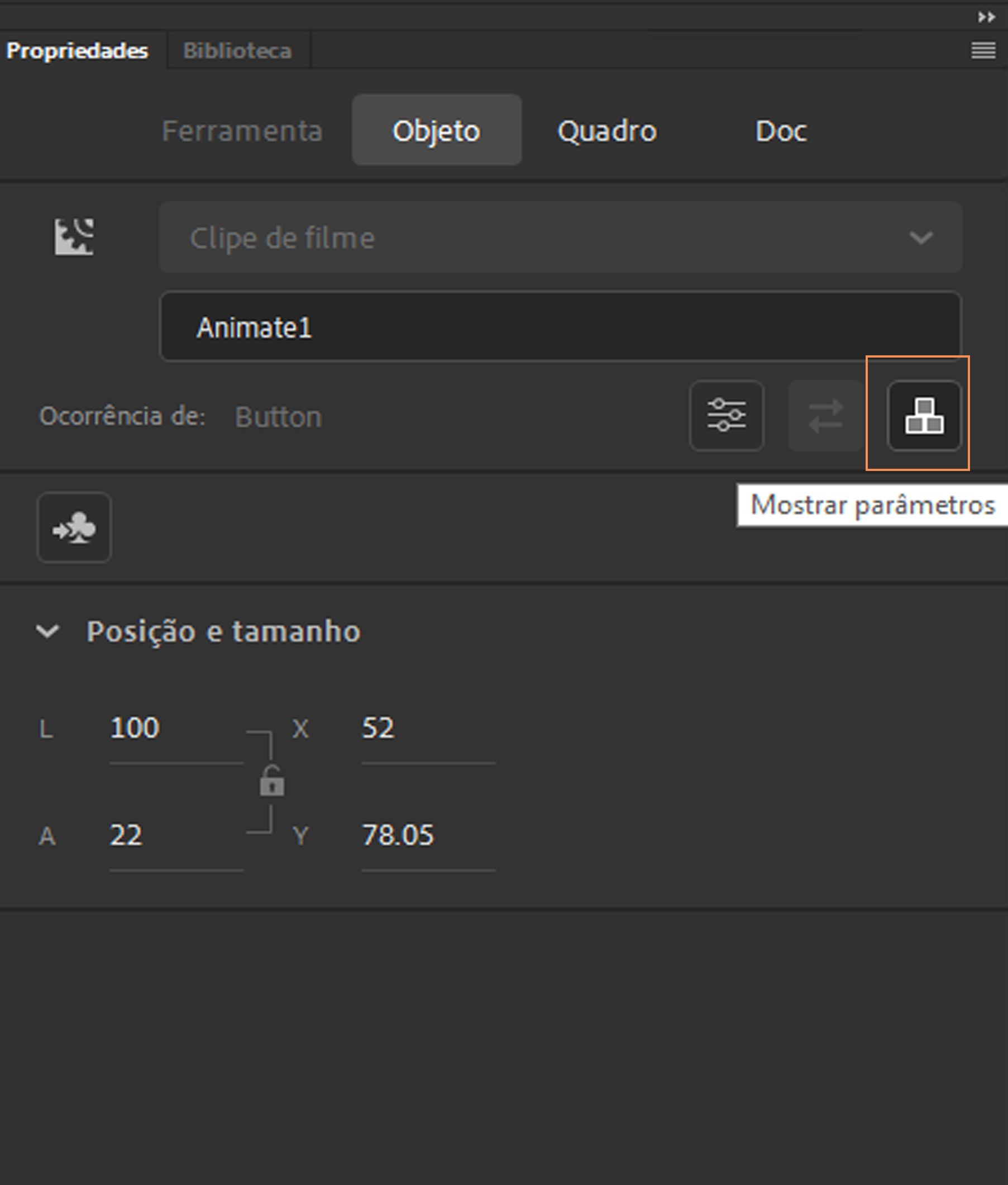Open the Clipe de filme dropdown
Viewport: 1008px width, 1185px height.
(560, 237)
